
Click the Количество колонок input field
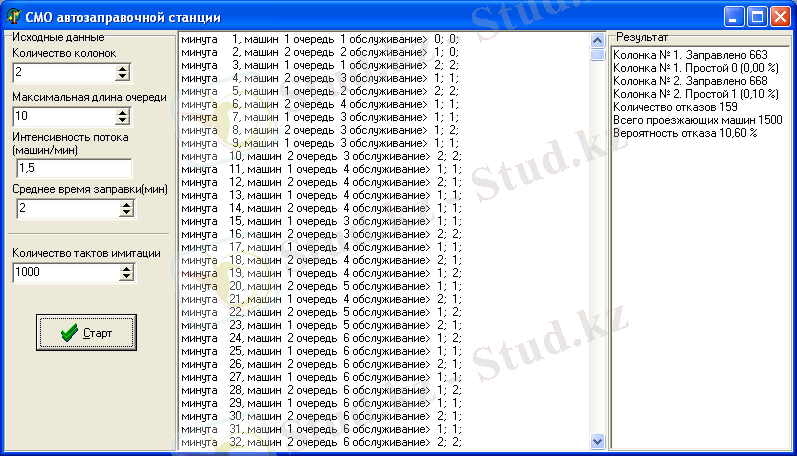coord(64,73)
